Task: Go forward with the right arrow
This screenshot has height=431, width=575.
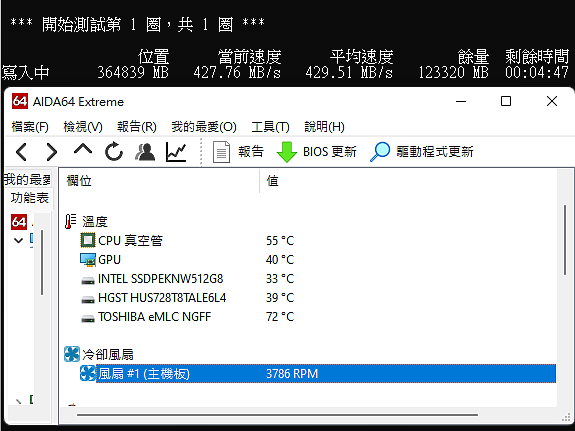Action: coord(51,151)
